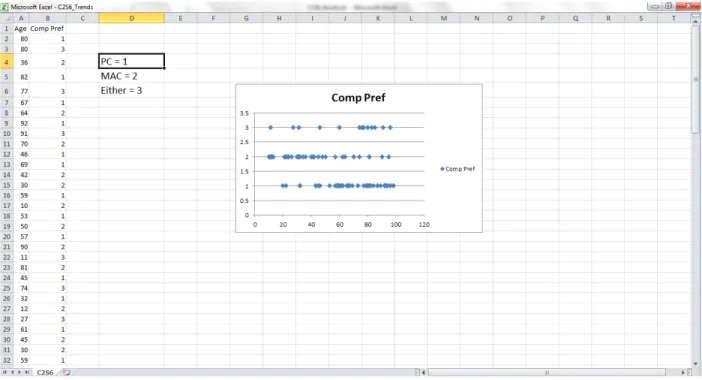Minimize the Excel window
This screenshot has width=702, height=380.
click(x=655, y=6)
